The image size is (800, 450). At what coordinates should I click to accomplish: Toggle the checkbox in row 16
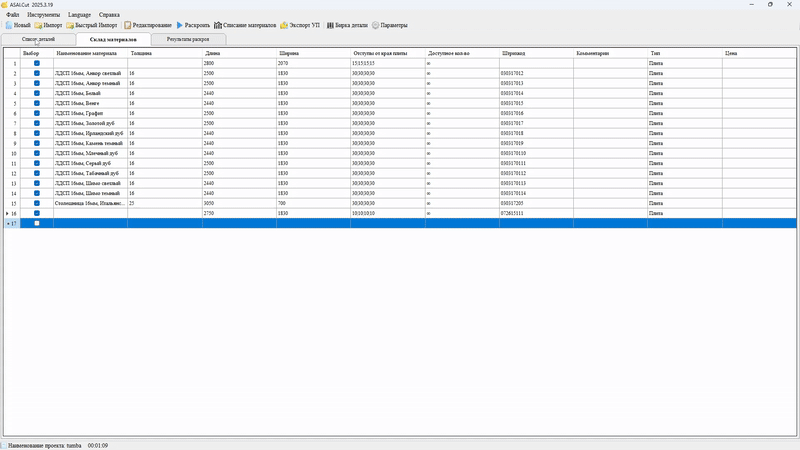tap(37, 213)
